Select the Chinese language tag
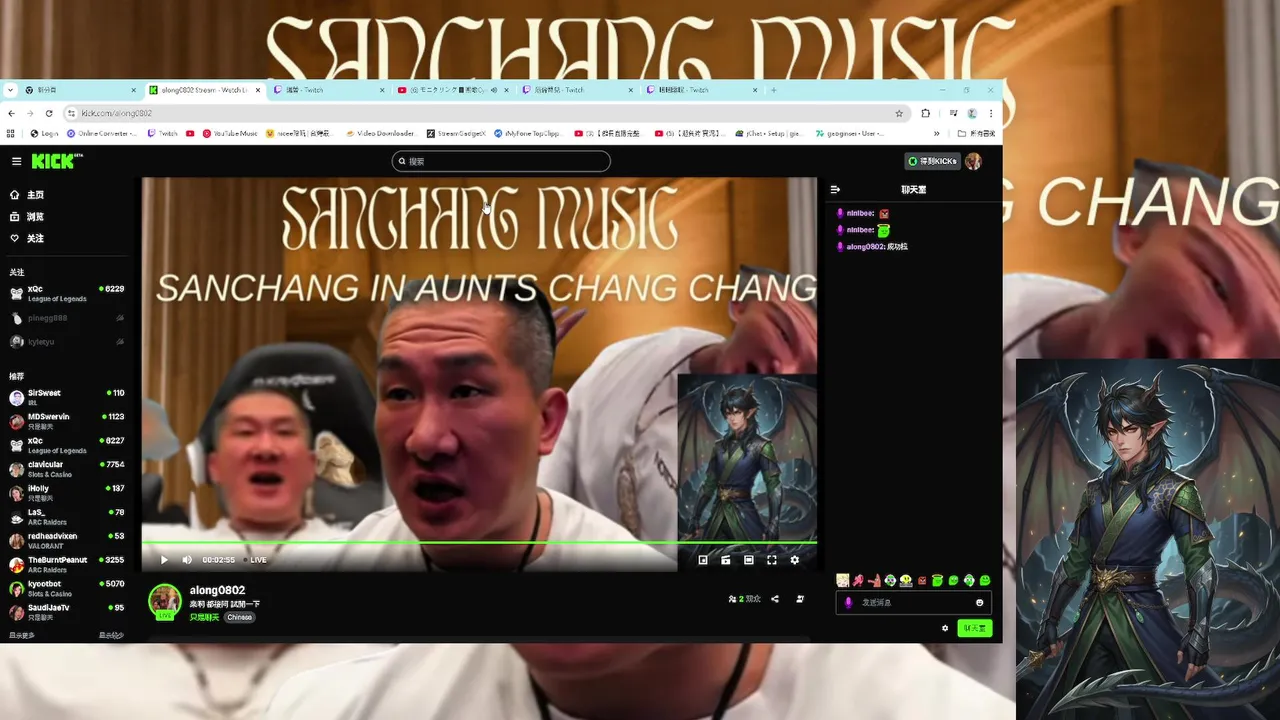This screenshot has height=720, width=1280. tap(239, 617)
